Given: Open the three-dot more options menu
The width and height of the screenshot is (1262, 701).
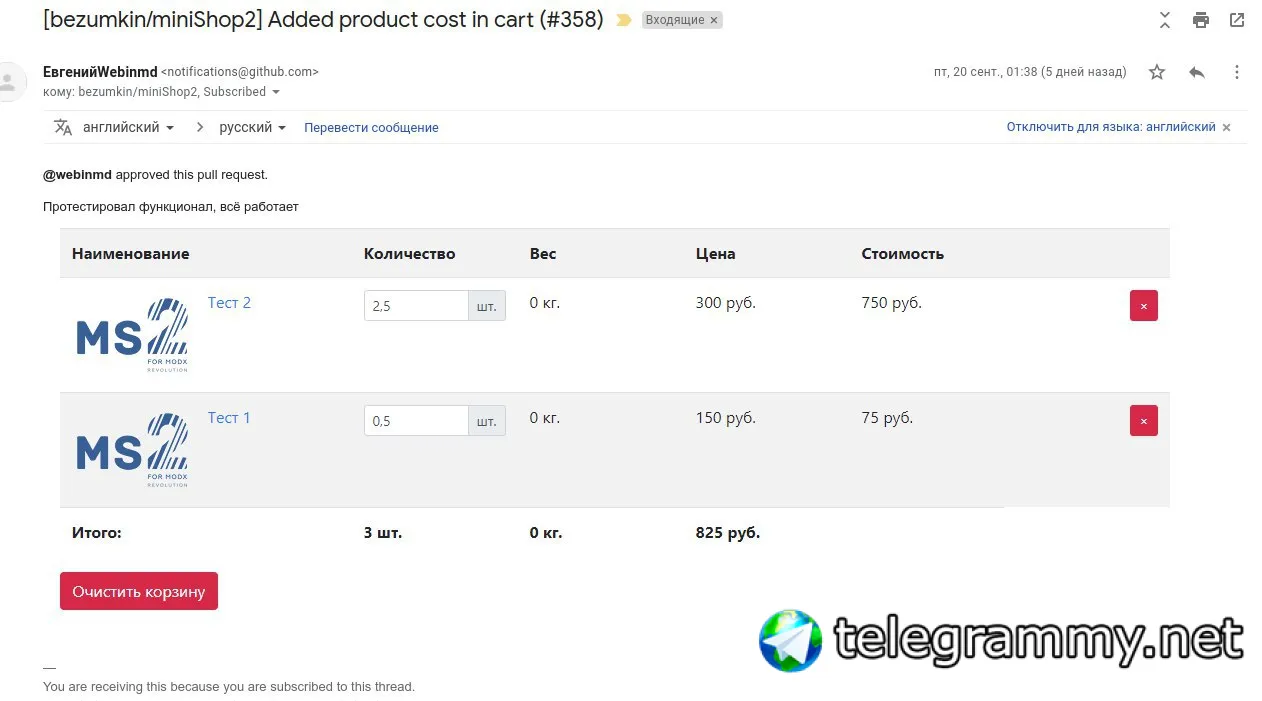Looking at the screenshot, I should coord(1237,72).
